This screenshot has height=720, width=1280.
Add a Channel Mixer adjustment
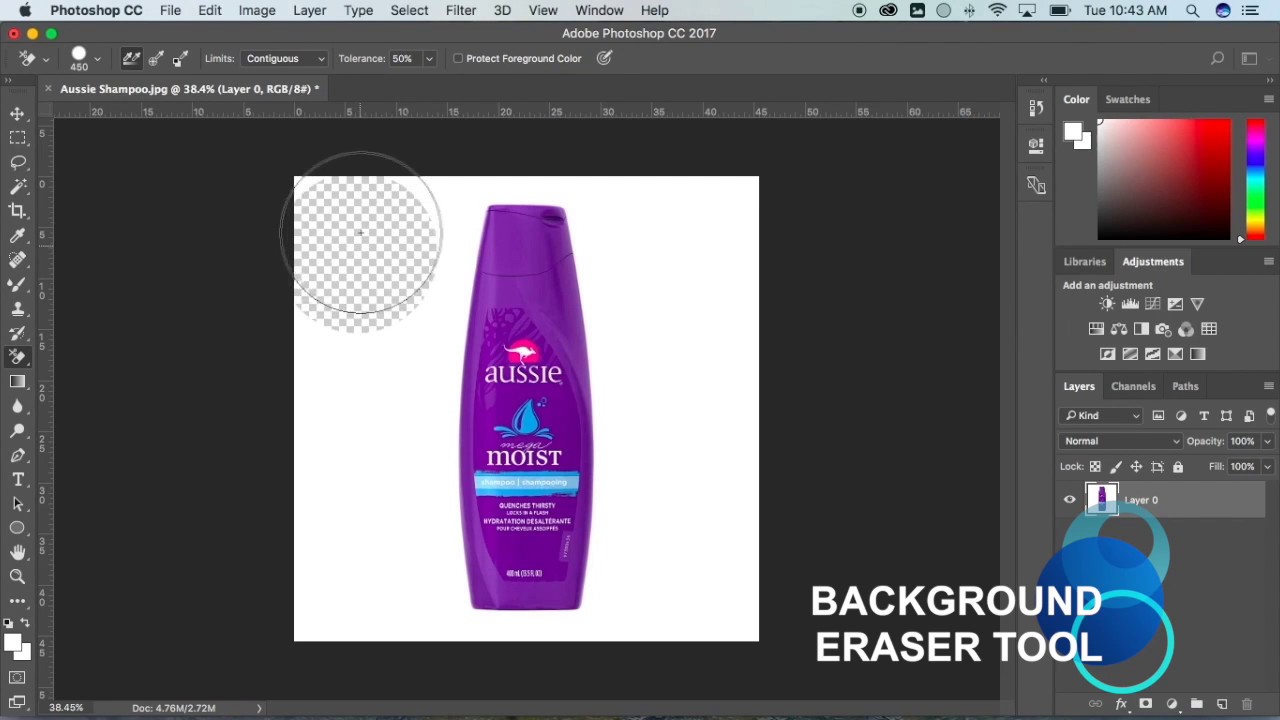1186,329
